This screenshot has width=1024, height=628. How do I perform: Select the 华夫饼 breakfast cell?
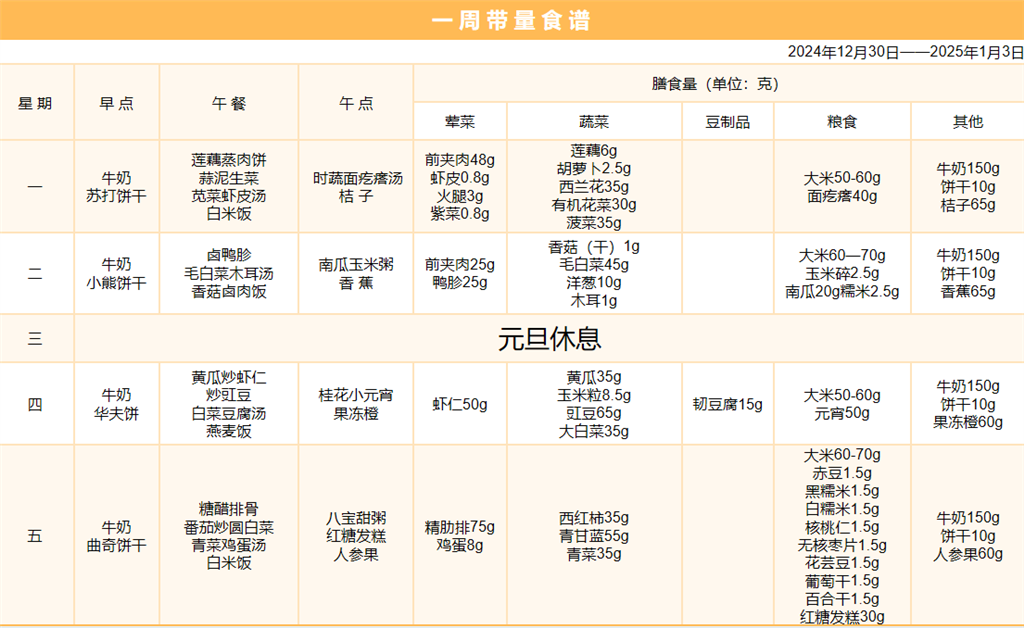[x=116, y=413]
